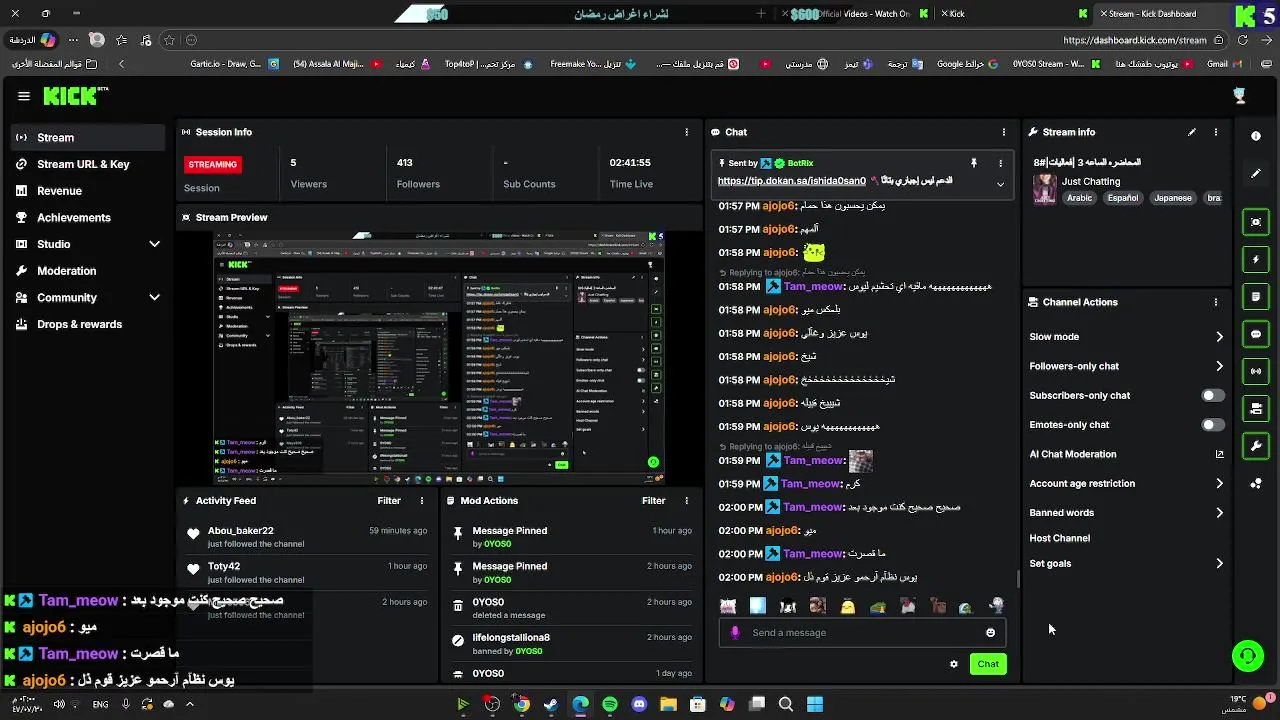The width and height of the screenshot is (1280, 720).
Task: Toggle the stream preview widget icon in right sidebar
Action: click(1256, 222)
